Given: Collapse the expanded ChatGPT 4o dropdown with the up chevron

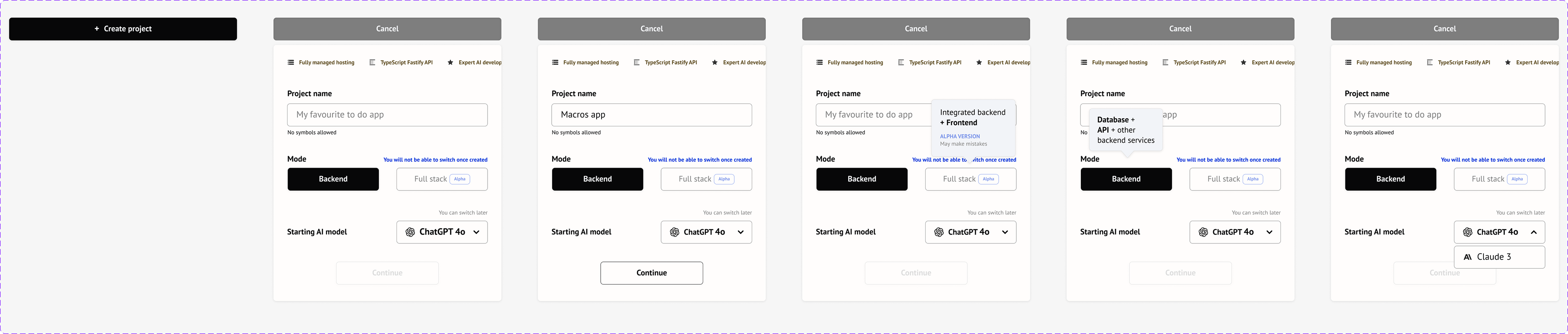Looking at the screenshot, I should click(x=1533, y=232).
